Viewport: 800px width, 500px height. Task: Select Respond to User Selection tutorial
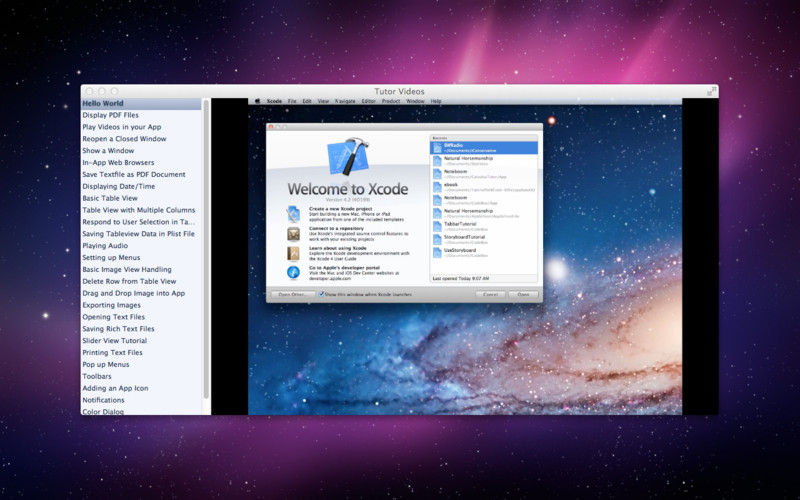141,222
